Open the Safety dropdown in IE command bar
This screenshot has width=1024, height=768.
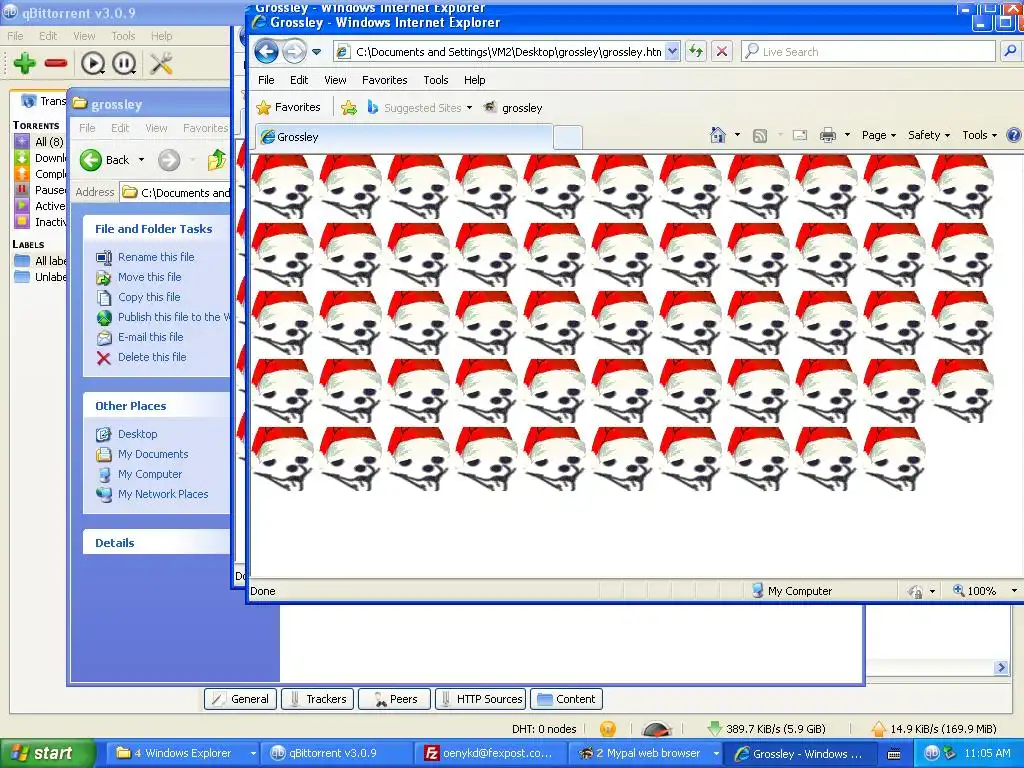point(929,135)
